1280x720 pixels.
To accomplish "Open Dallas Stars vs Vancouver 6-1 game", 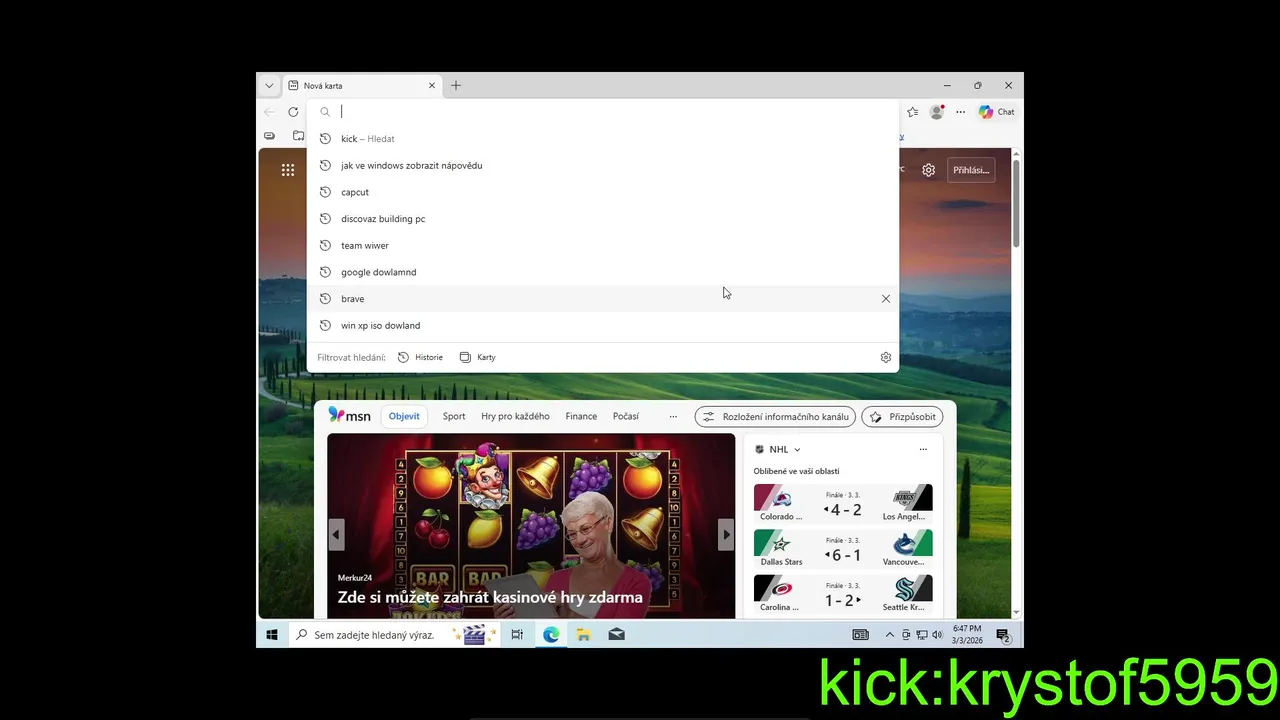I will (843, 548).
